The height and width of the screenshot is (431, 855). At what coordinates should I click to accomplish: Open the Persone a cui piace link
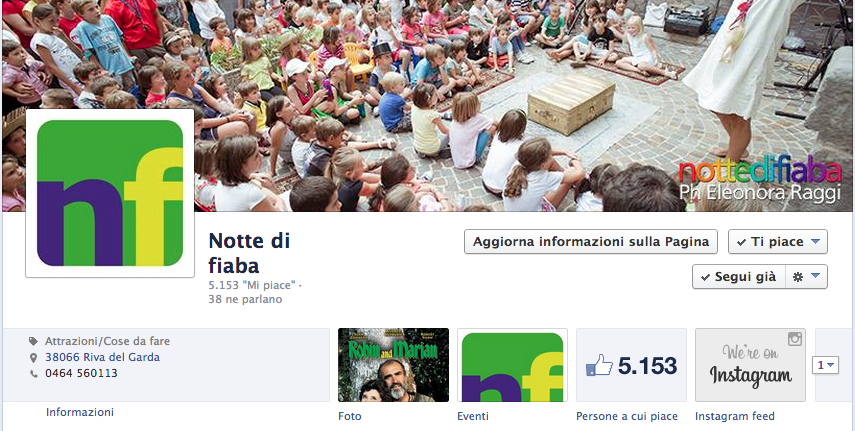pyautogui.click(x=627, y=416)
